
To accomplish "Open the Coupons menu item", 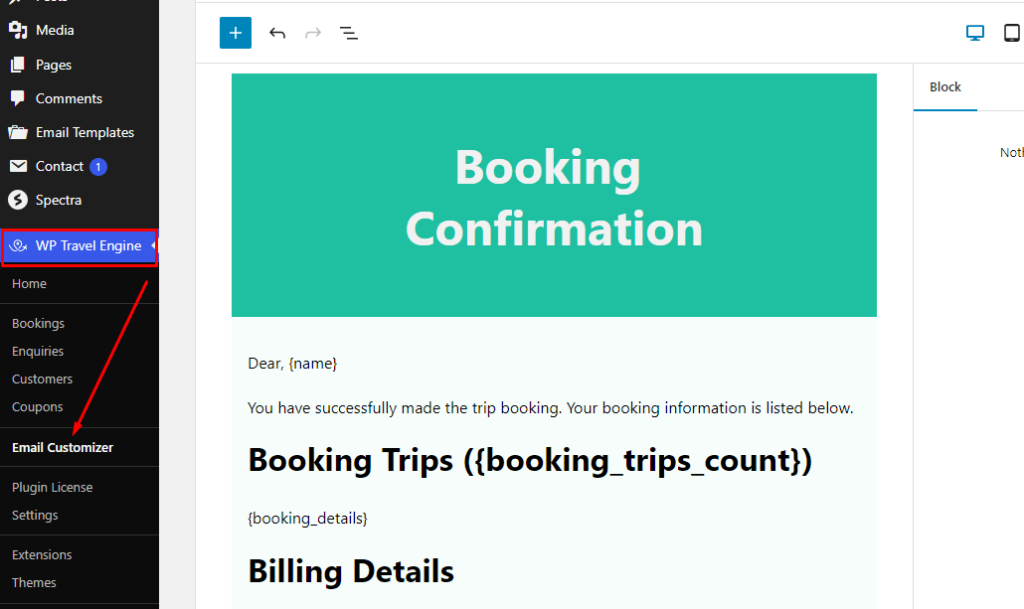I will coord(37,407).
